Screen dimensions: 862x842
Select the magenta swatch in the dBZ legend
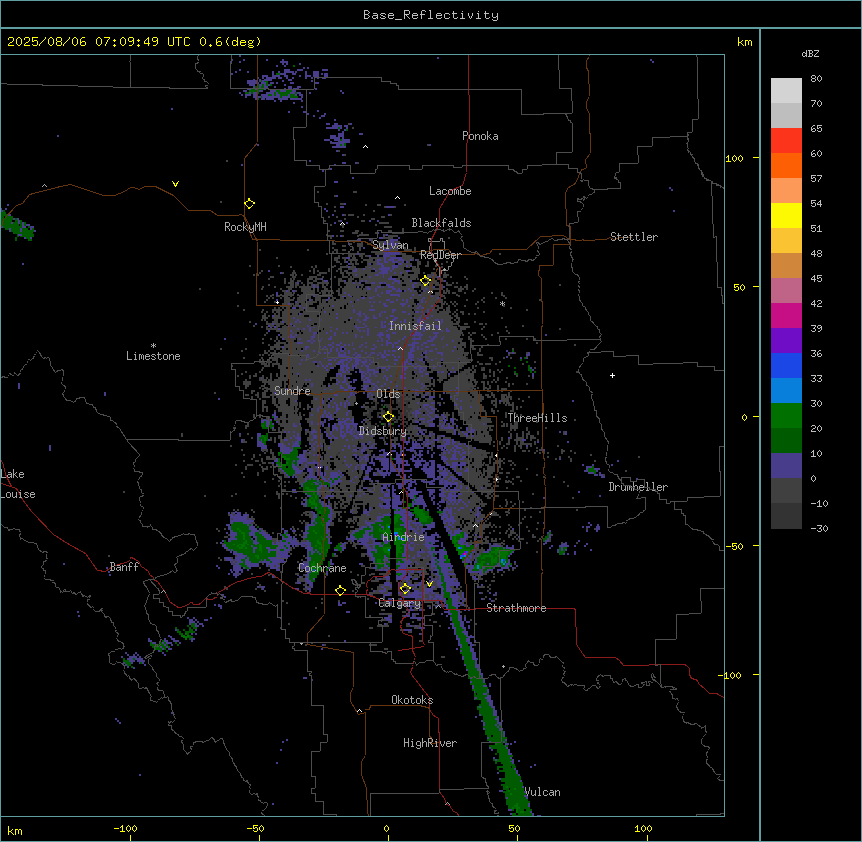tap(786, 315)
